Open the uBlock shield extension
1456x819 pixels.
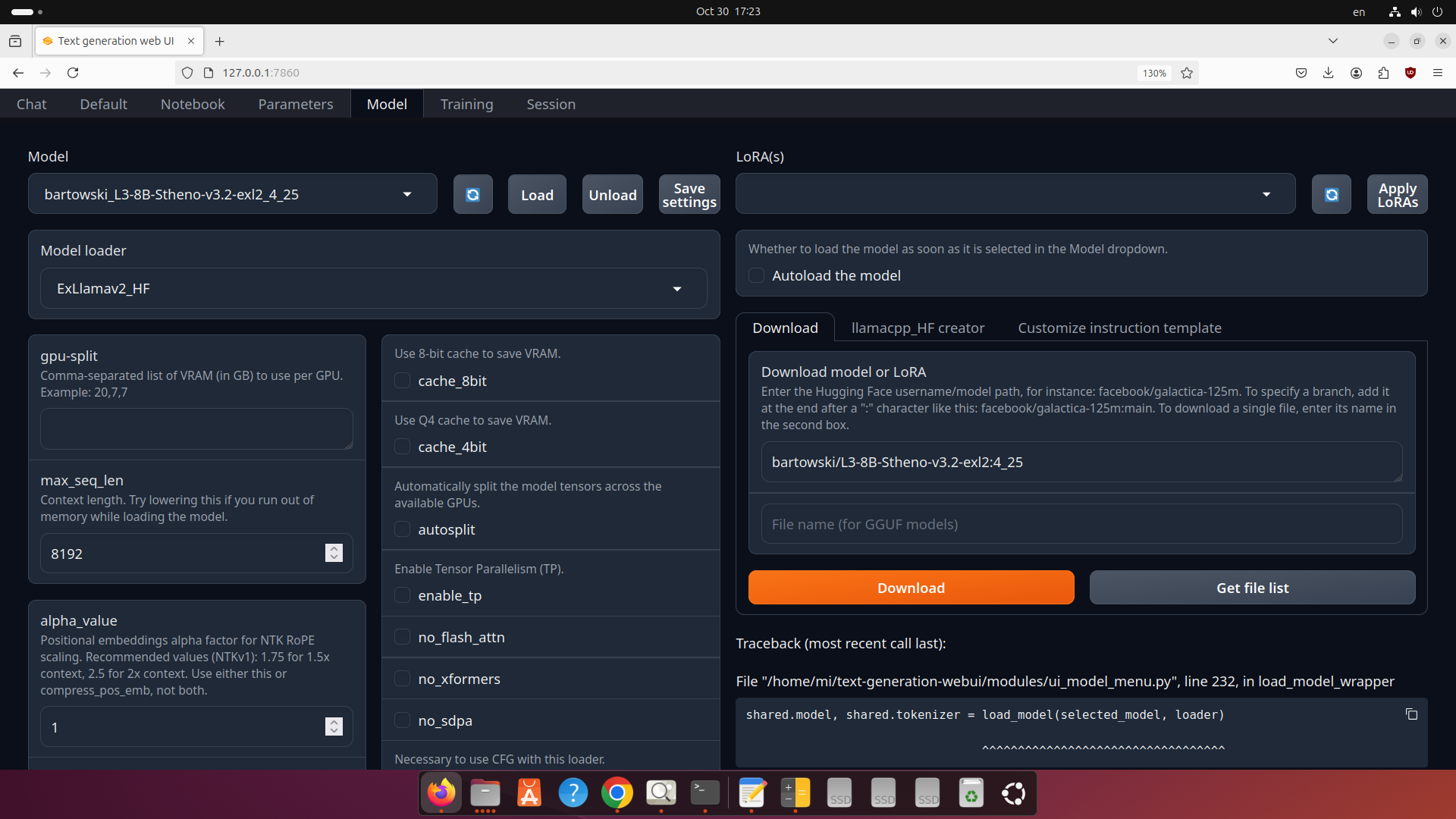pos(1410,73)
